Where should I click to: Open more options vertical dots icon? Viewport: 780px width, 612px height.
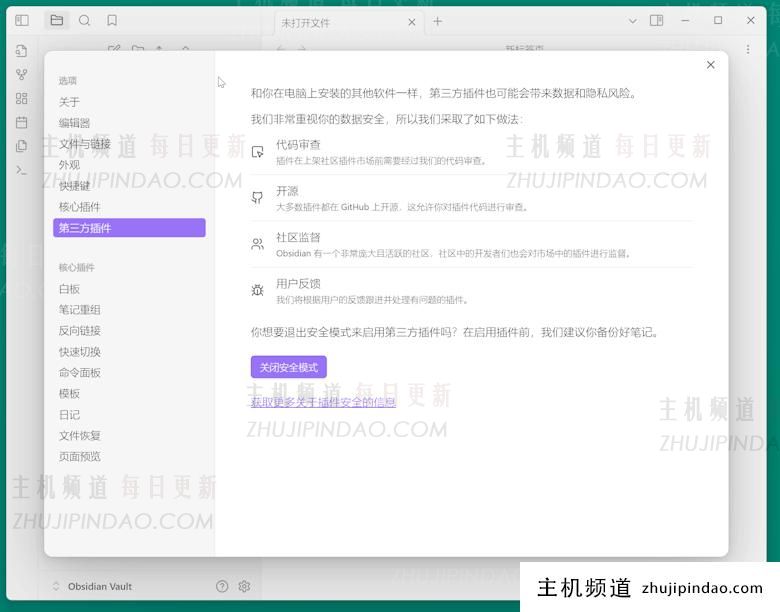(x=748, y=49)
